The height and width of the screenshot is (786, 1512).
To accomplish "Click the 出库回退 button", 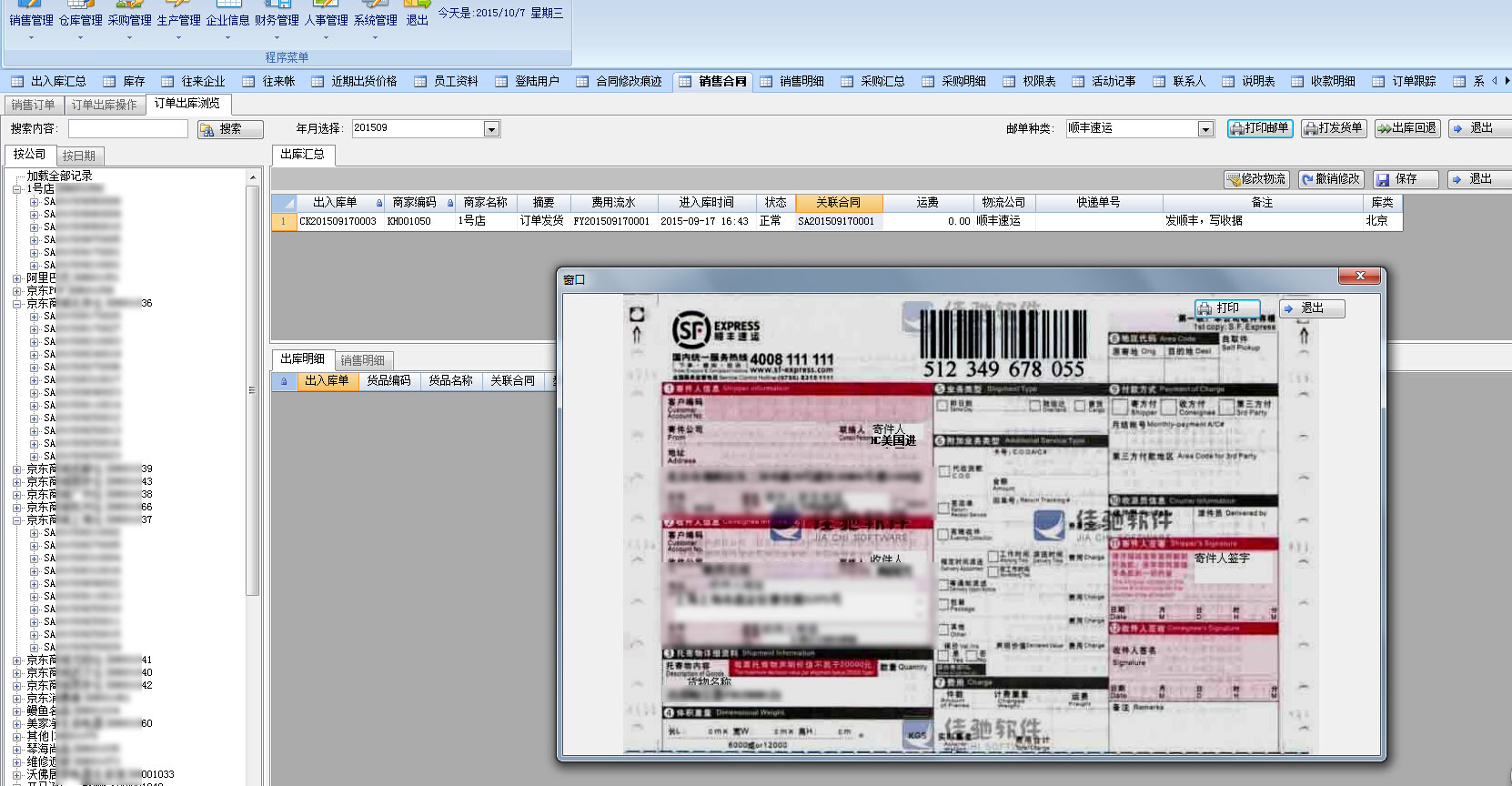I will click(x=1407, y=128).
